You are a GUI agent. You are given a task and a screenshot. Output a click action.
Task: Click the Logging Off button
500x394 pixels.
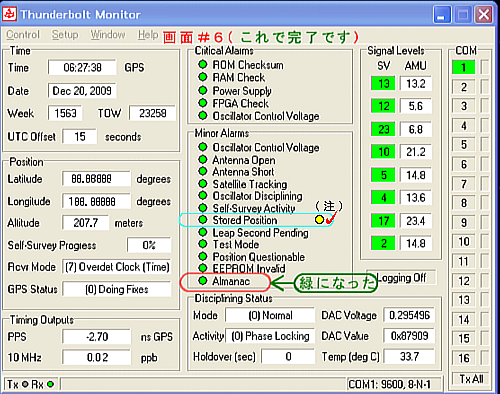click(x=401, y=277)
